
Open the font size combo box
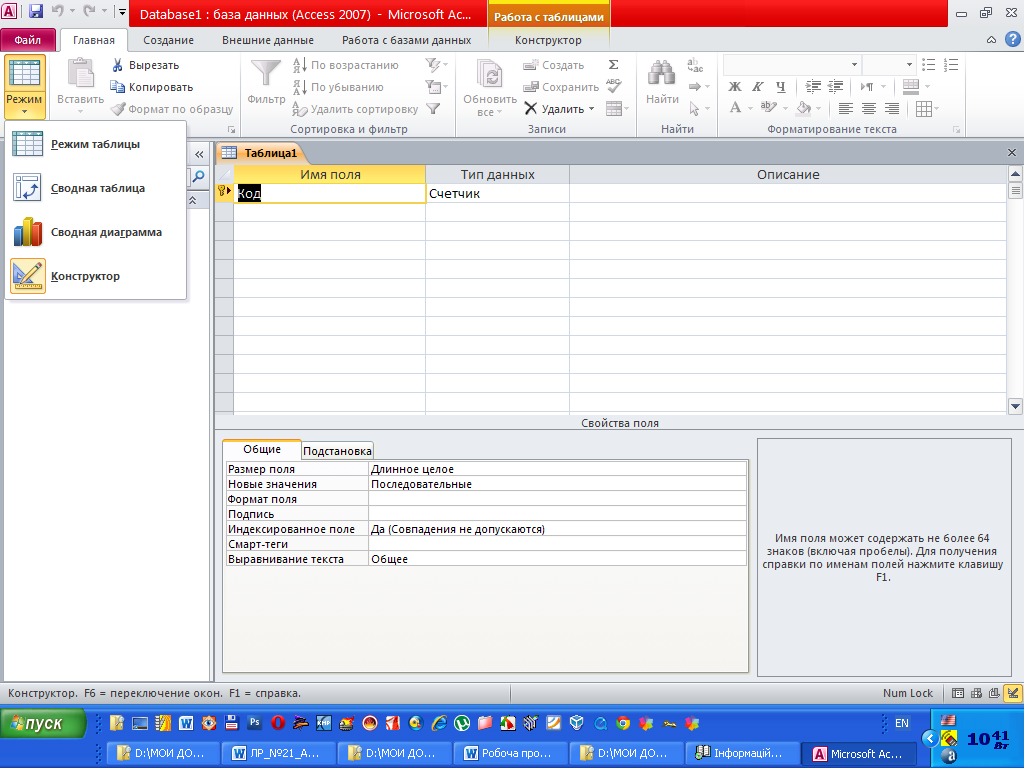pyautogui.click(x=888, y=65)
